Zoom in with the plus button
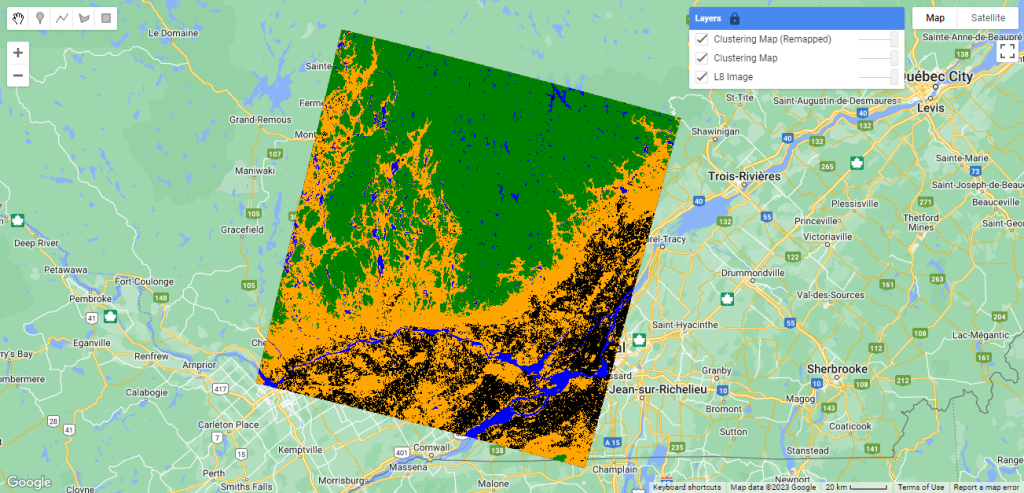This screenshot has height=493, width=1024. click(18, 52)
